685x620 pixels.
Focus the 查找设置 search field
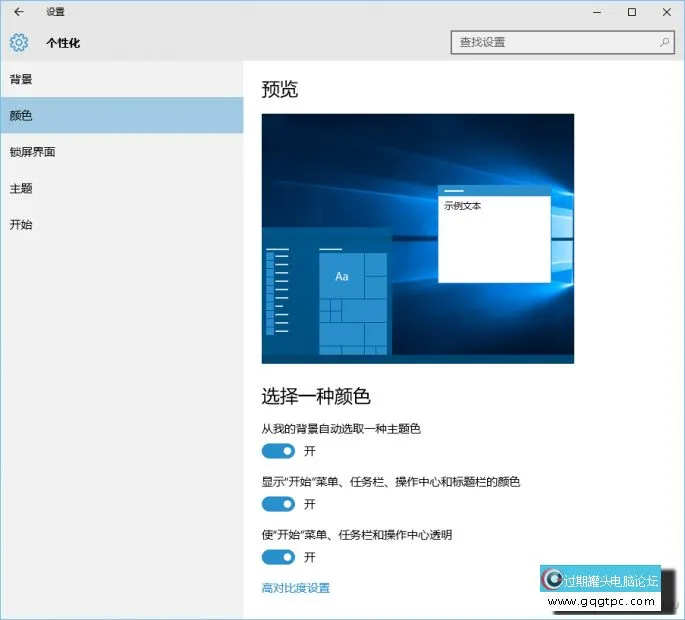(563, 42)
